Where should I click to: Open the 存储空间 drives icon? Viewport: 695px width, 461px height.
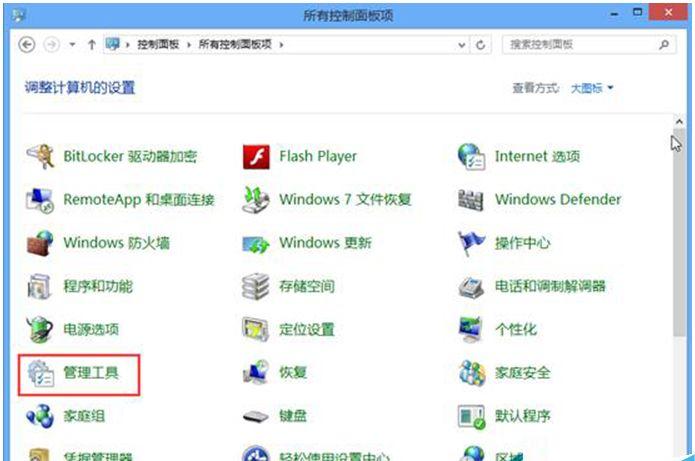point(256,286)
